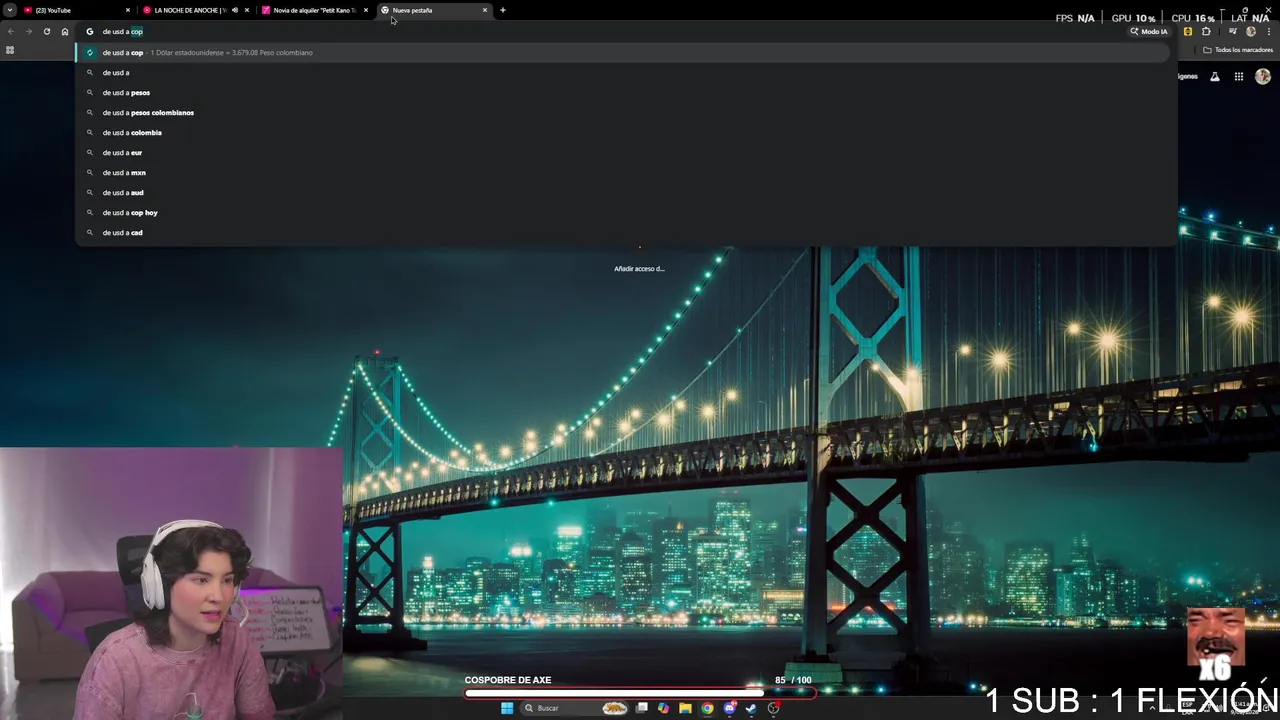This screenshot has width=1280, height=720.
Task: Activate the Modo IA button
Action: click(1149, 31)
